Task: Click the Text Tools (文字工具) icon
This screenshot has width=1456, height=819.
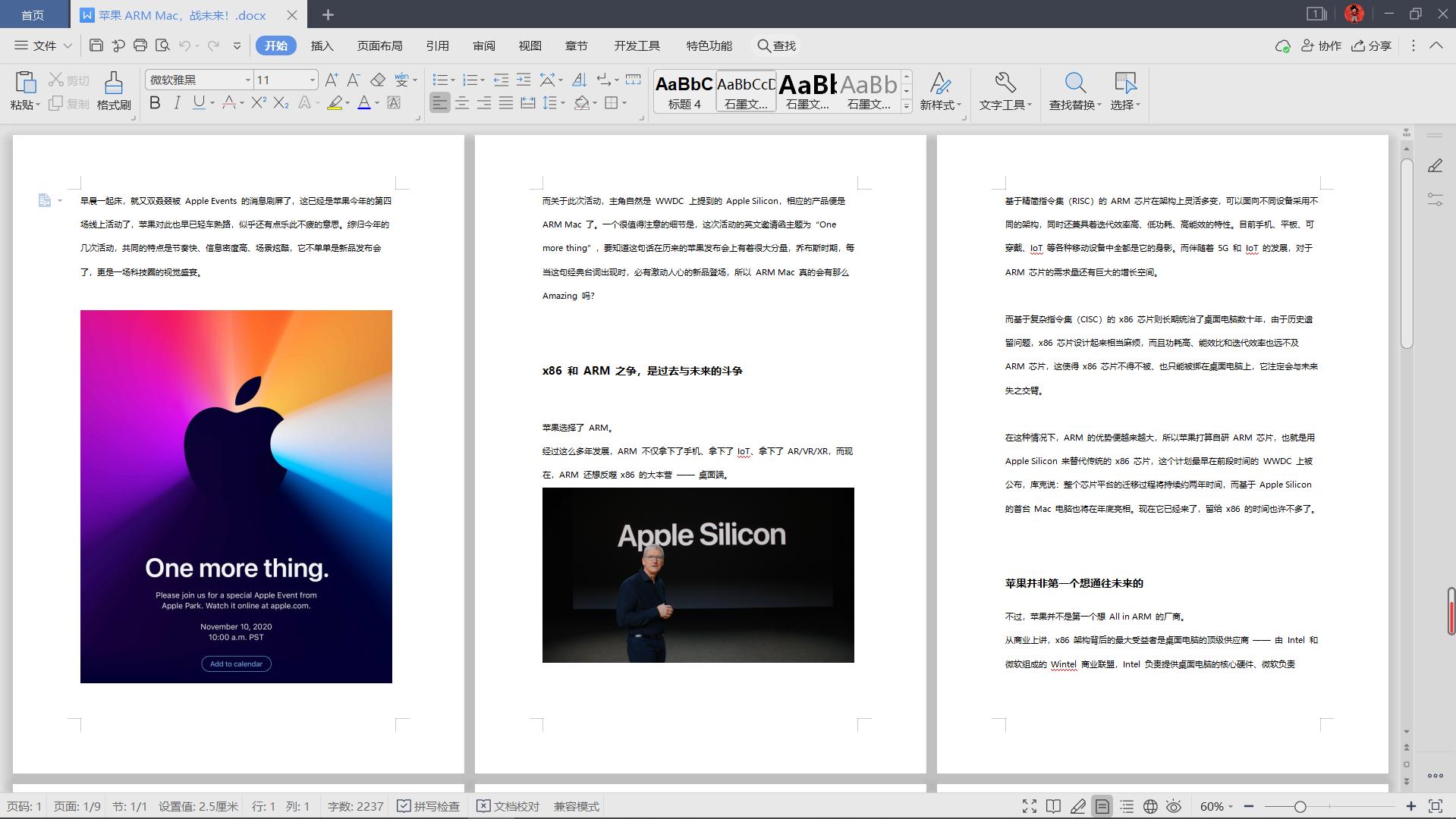Action: coord(1005,83)
